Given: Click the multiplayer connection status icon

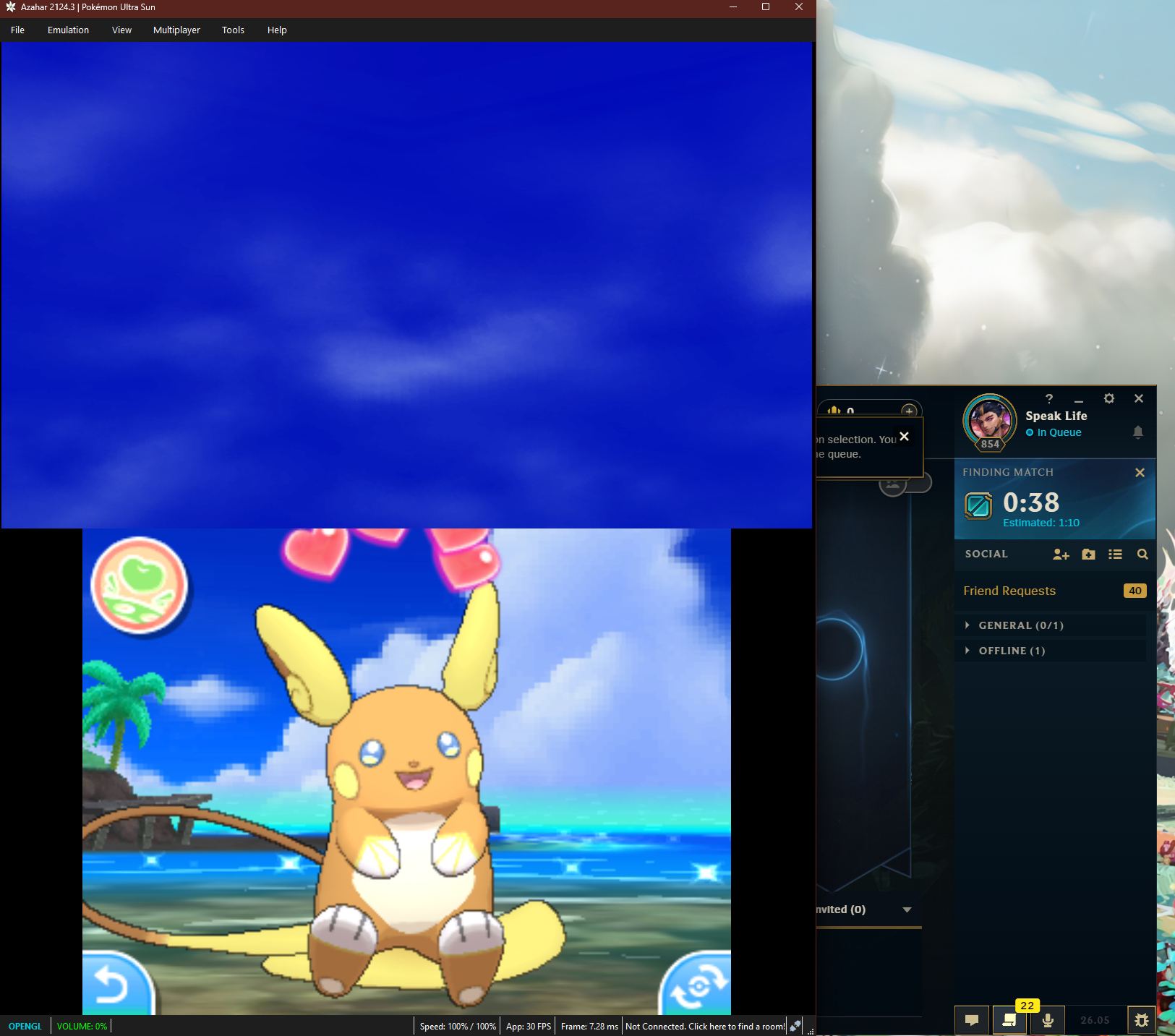Looking at the screenshot, I should point(795,1026).
